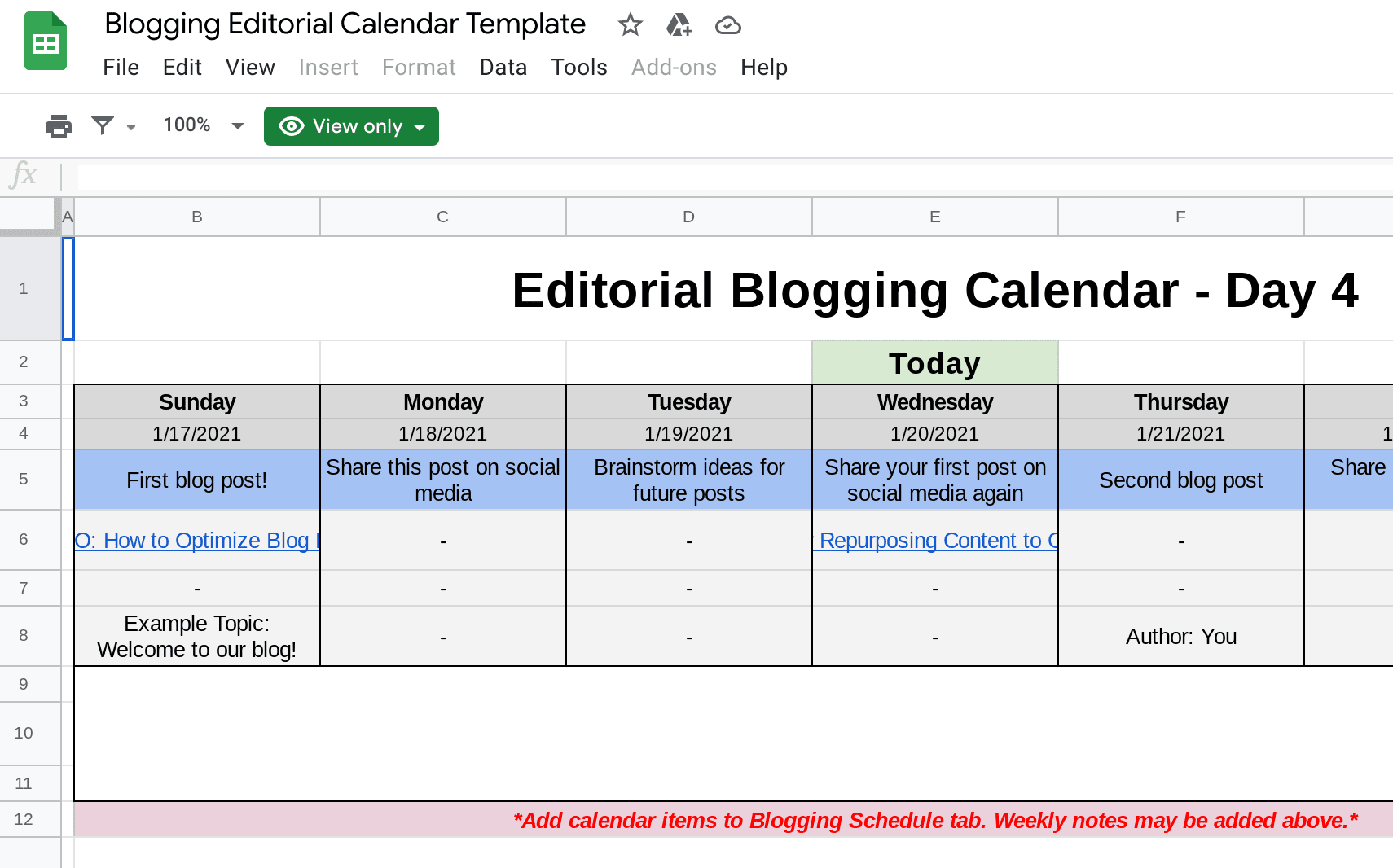The height and width of the screenshot is (868, 1393).
Task: Select the green Today highlighted cell
Action: pyautogui.click(x=934, y=362)
